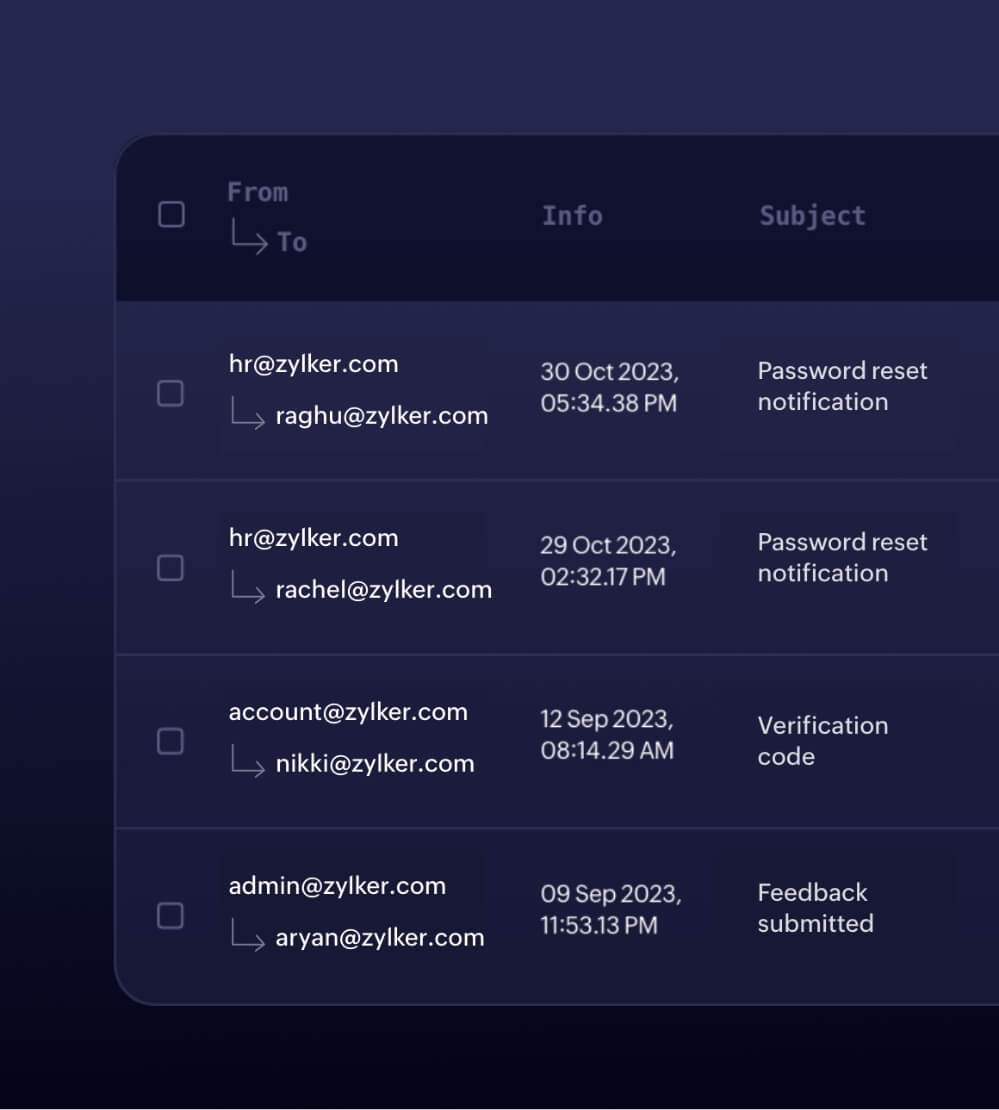Open recipient raghu@zylker.com
999x1110 pixels.
click(x=381, y=416)
